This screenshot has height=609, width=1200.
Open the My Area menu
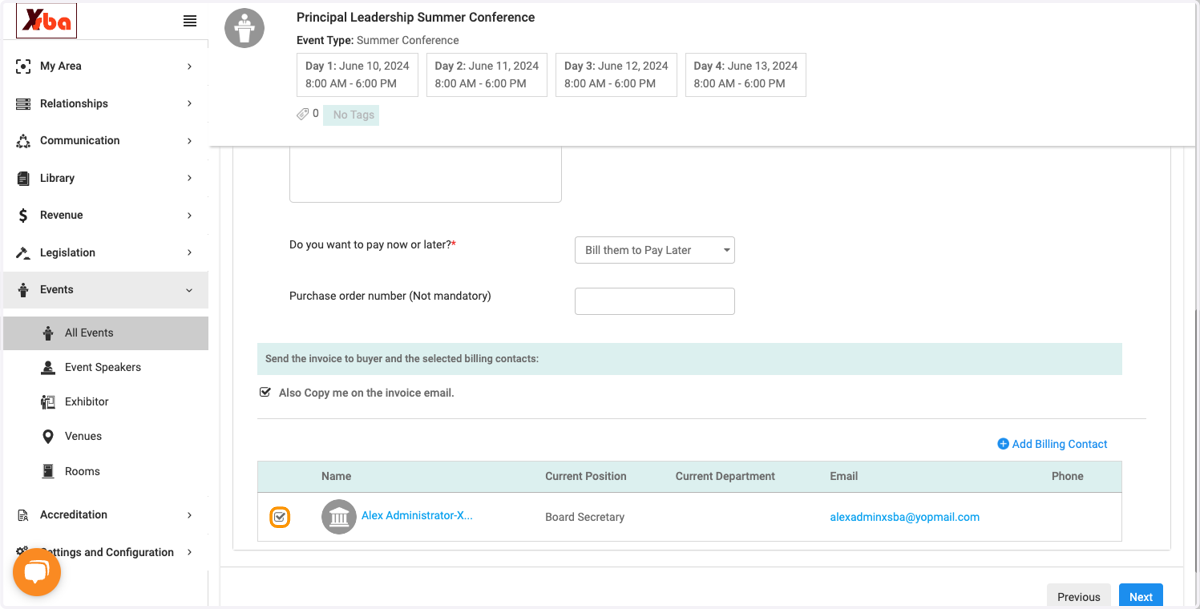click(x=105, y=66)
